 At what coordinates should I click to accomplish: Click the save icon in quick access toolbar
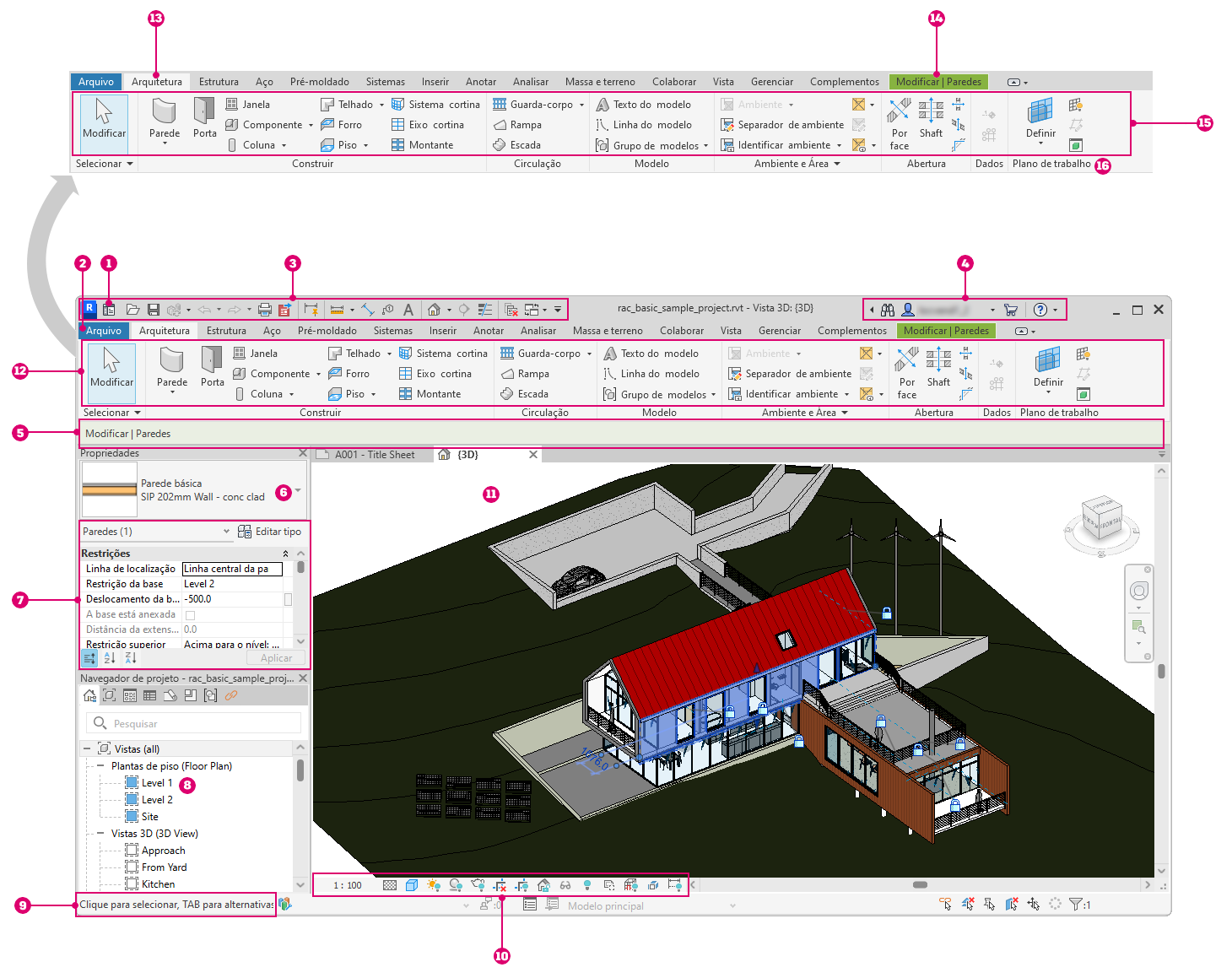coord(154,310)
